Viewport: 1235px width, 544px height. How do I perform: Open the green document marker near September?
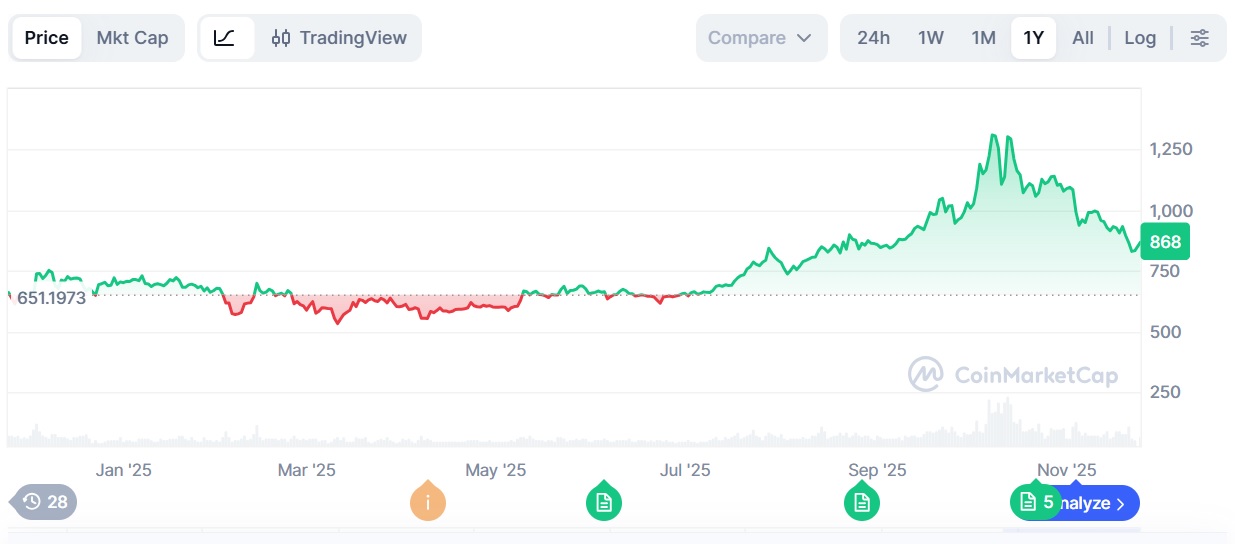coord(862,502)
